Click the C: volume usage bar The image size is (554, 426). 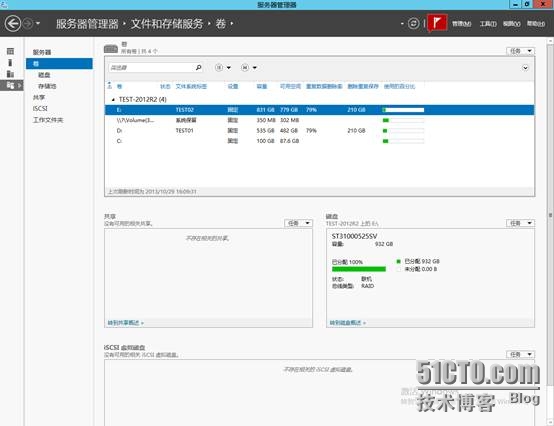point(403,141)
